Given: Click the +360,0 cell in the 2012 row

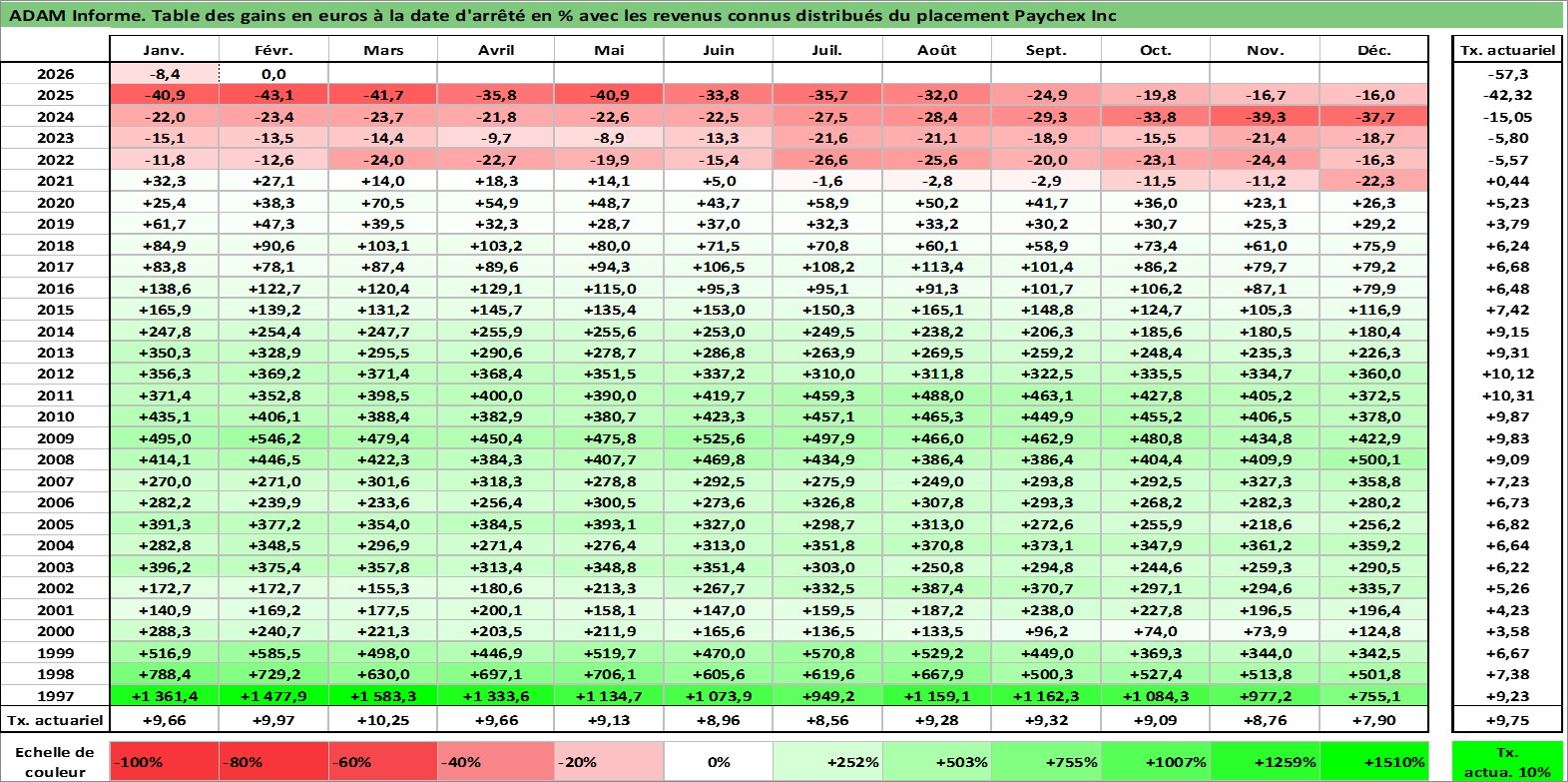Looking at the screenshot, I should point(1373,374).
